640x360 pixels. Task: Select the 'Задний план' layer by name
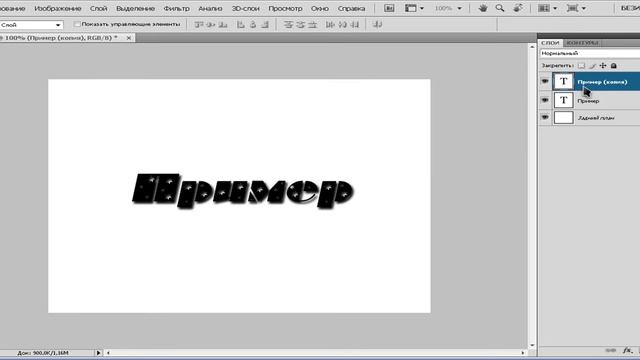596,118
